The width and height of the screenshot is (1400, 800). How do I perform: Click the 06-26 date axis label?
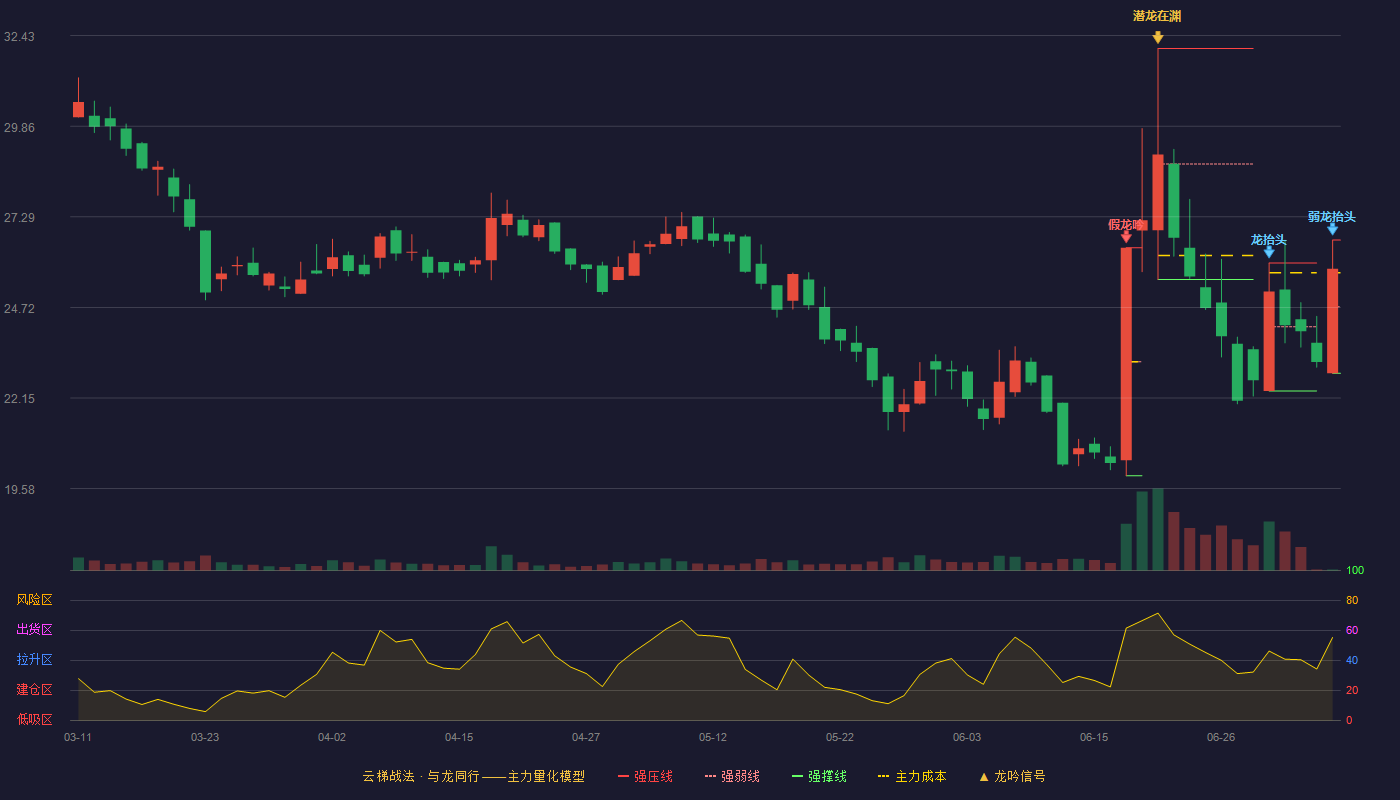tap(1221, 737)
